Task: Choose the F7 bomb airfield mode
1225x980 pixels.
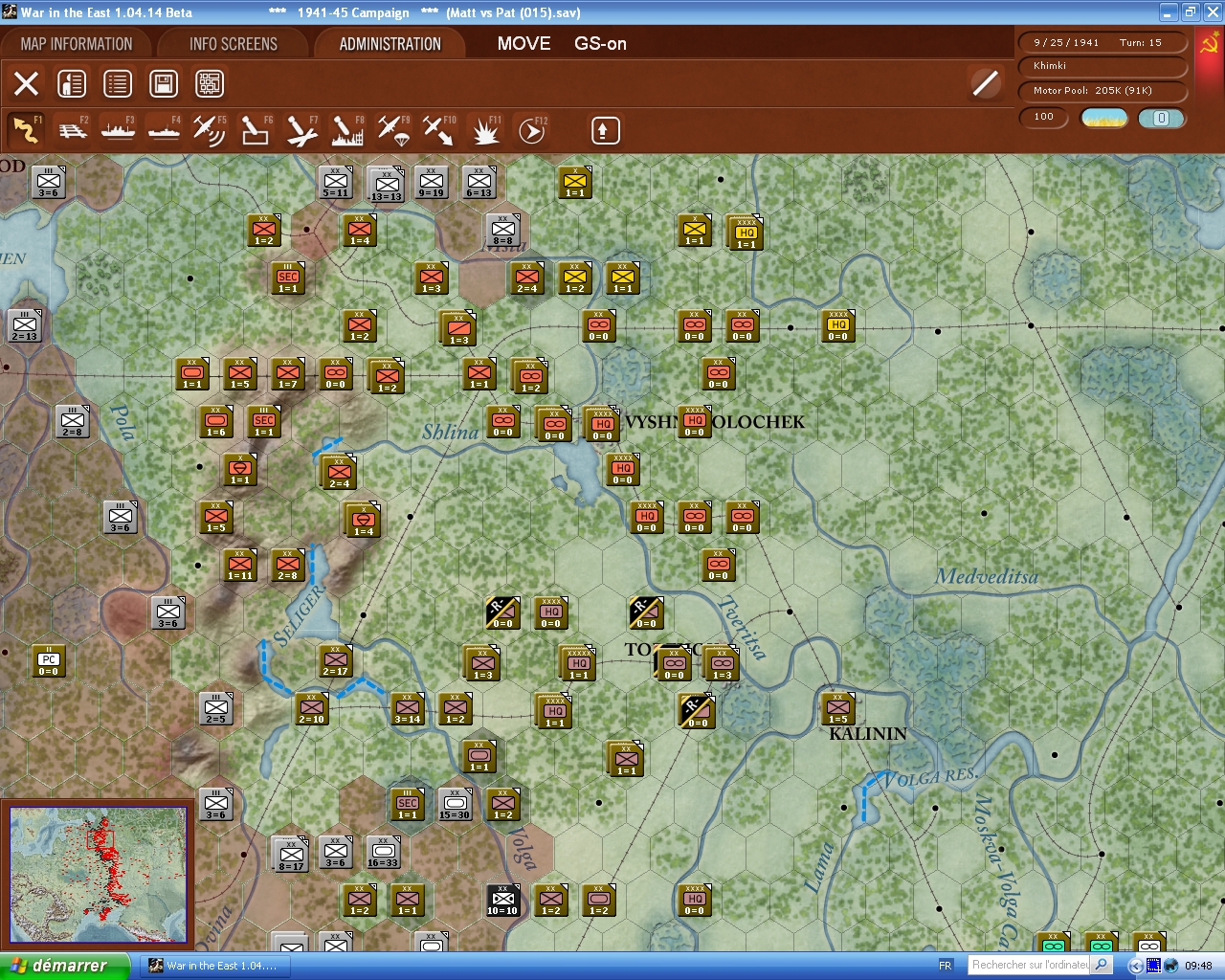Action: [301, 130]
